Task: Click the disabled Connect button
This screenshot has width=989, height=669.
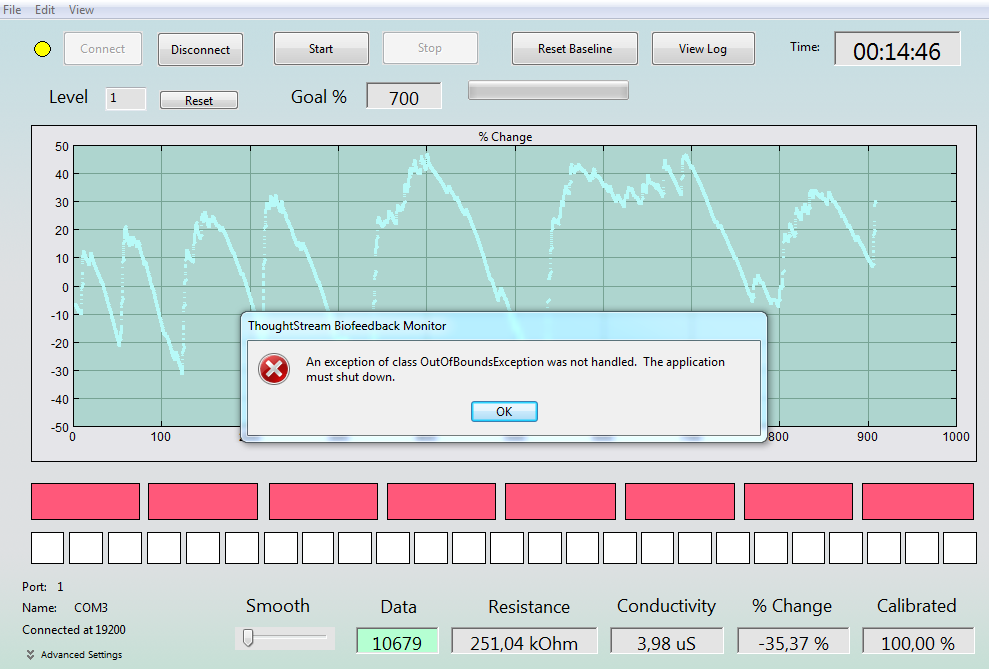Action: click(103, 49)
